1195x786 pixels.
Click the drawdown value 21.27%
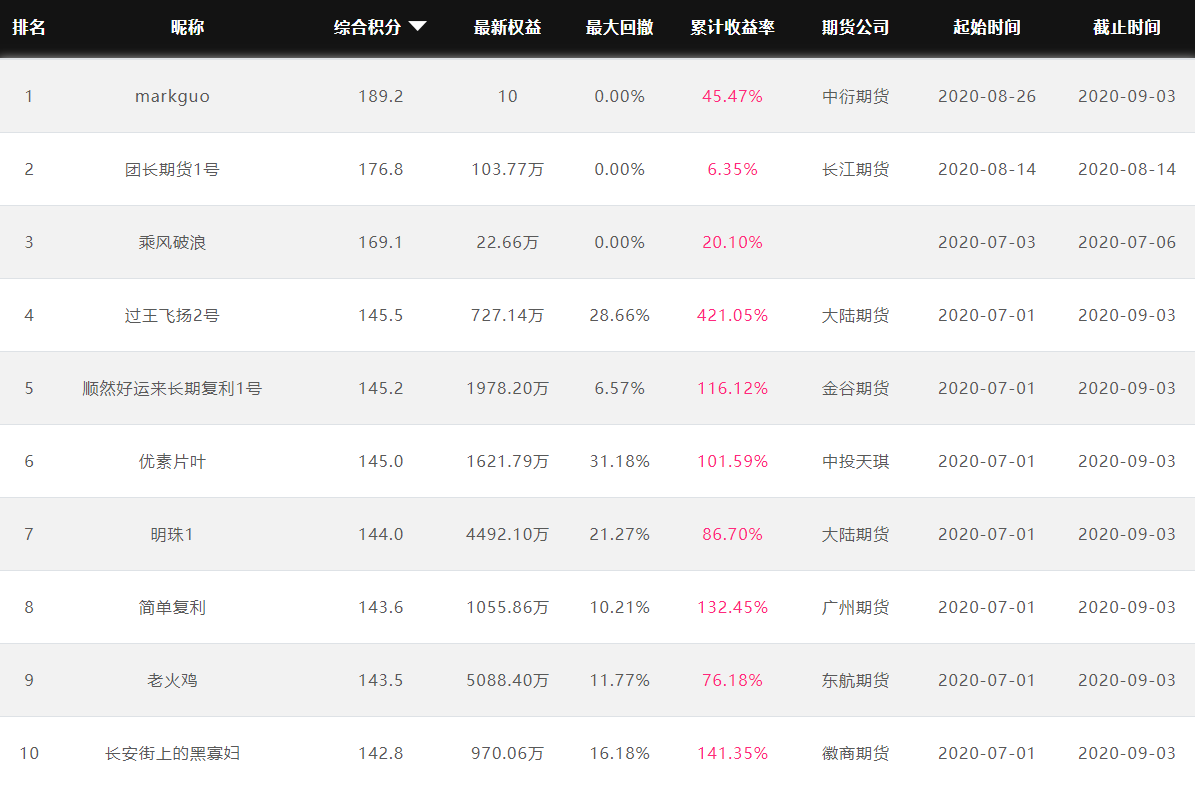click(x=620, y=534)
